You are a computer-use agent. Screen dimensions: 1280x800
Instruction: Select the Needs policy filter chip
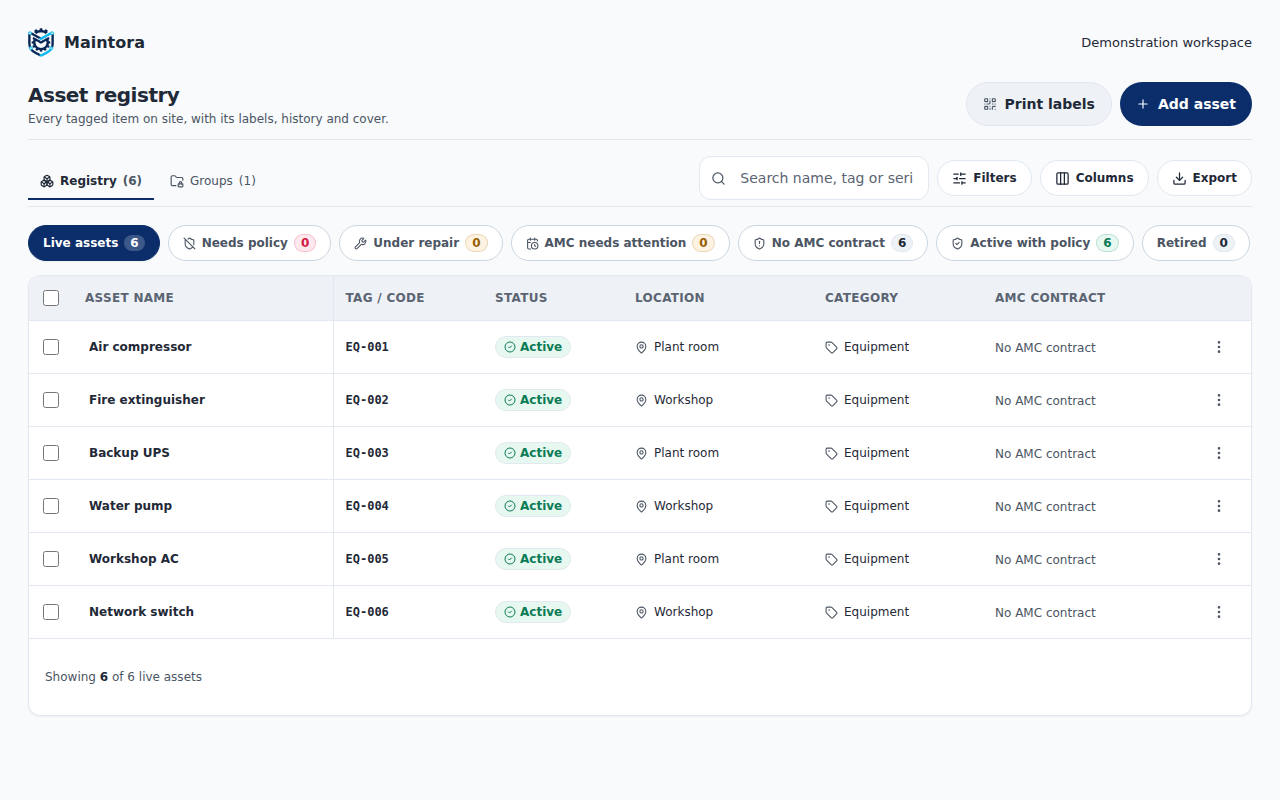(249, 243)
